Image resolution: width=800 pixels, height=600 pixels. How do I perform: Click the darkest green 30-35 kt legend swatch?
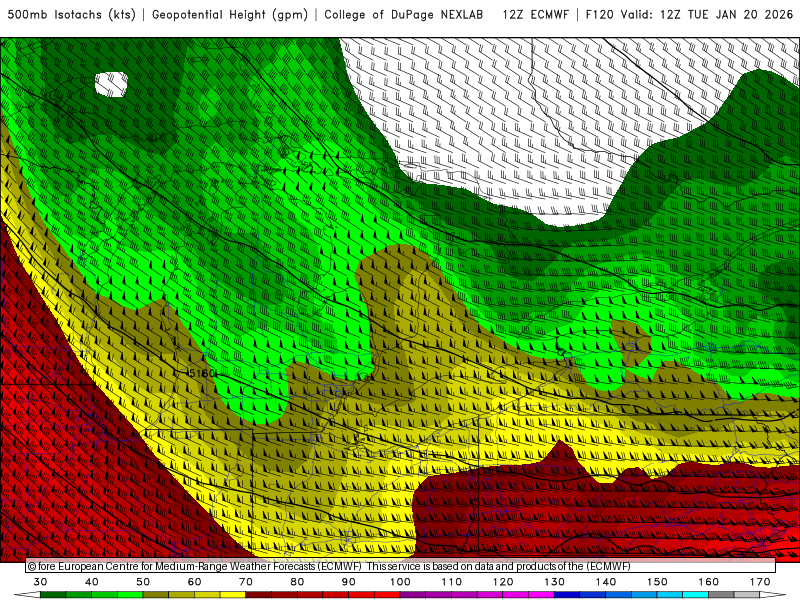[x=53, y=595]
